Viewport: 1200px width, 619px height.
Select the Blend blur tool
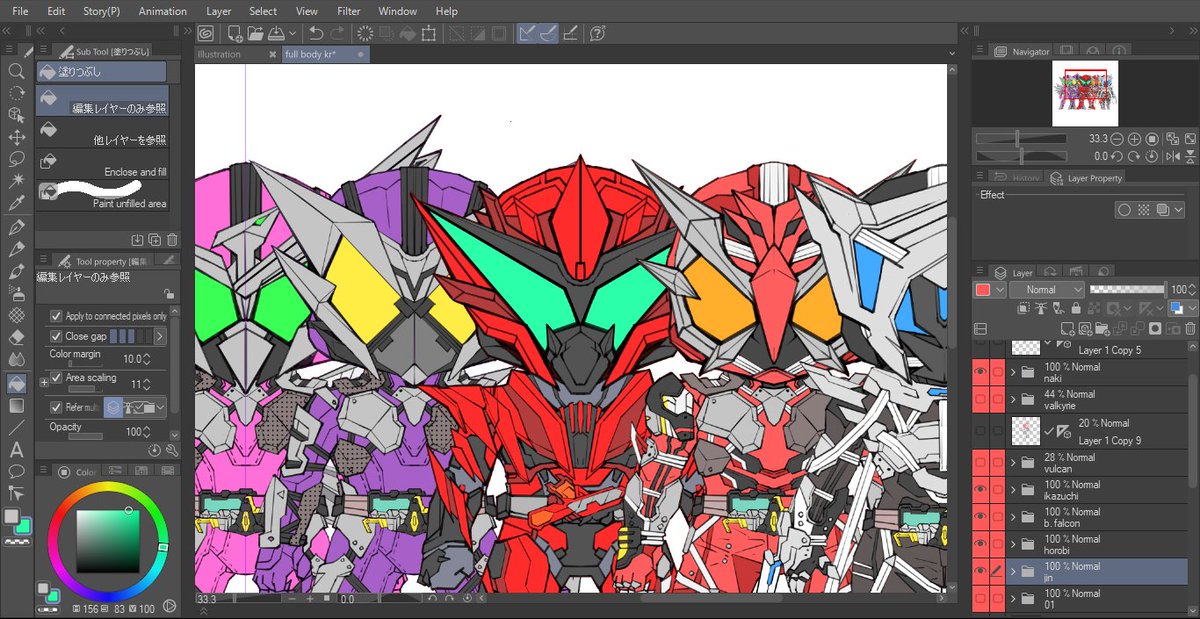tap(17, 357)
